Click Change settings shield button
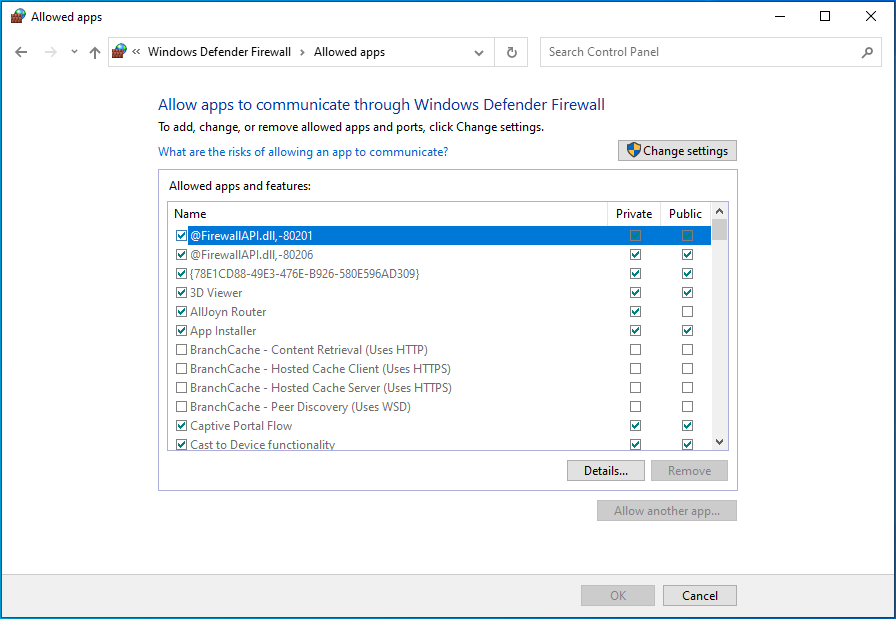Image resolution: width=896 pixels, height=619 pixels. pos(677,151)
